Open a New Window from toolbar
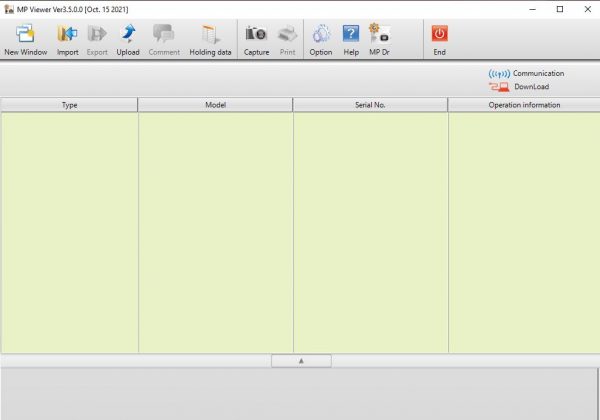This screenshot has width=600, height=420. pos(25,39)
